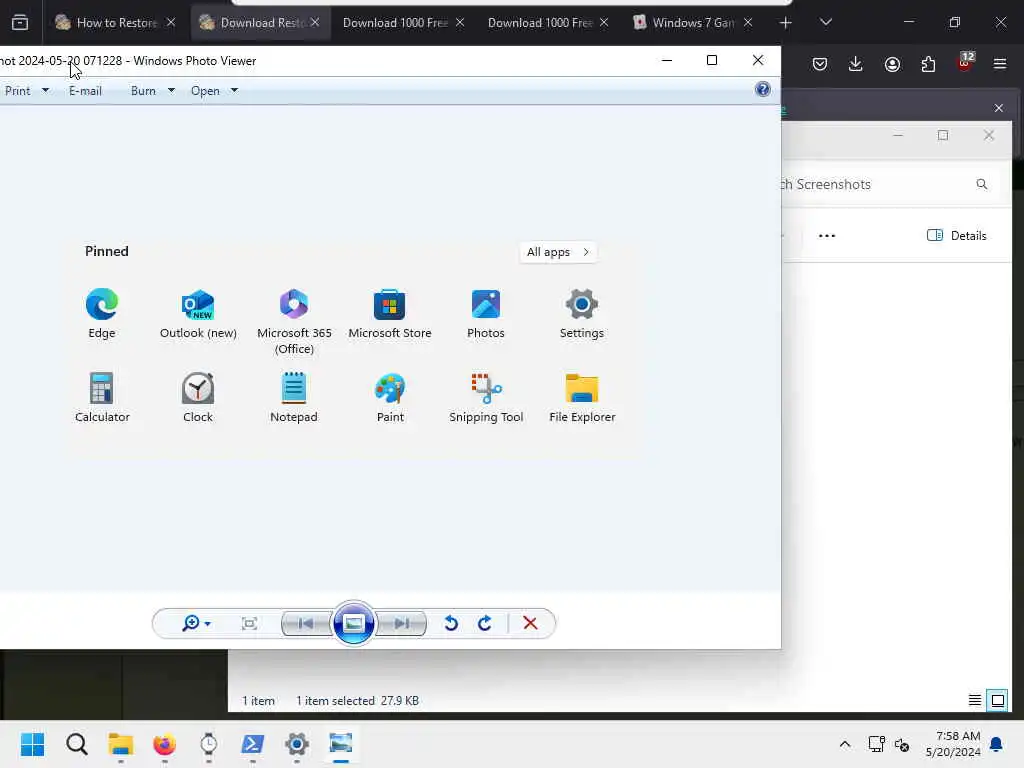
Task: Expand the Burn dropdown arrow
Action: click(x=171, y=90)
